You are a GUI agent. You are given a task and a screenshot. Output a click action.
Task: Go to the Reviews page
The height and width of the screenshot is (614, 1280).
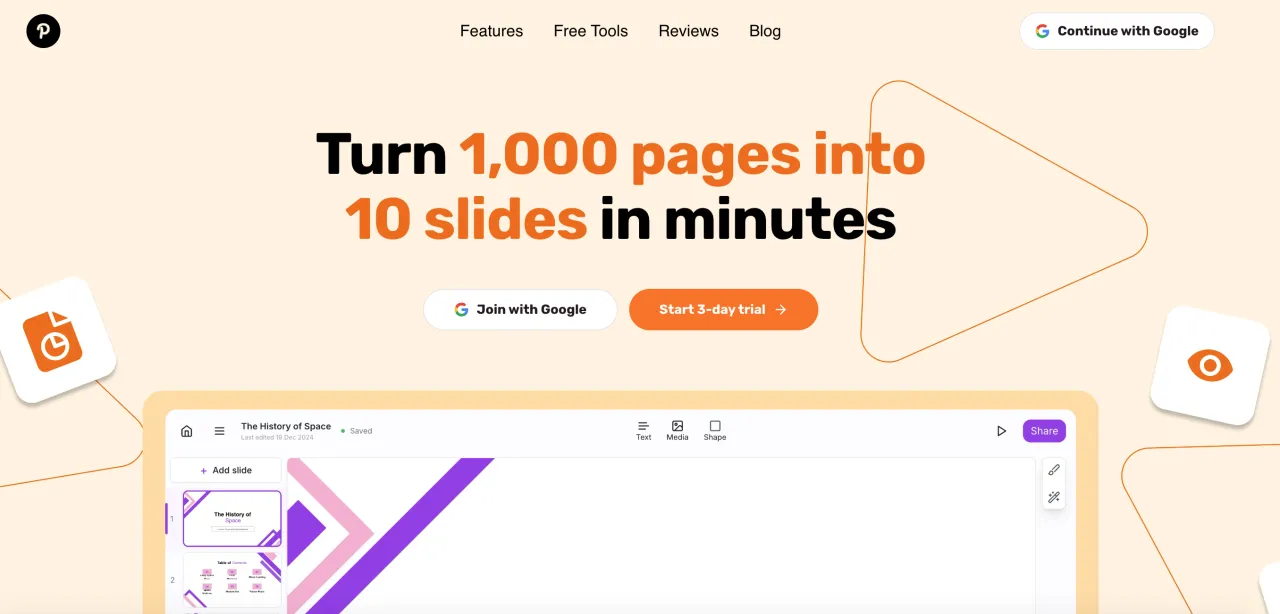coord(688,31)
